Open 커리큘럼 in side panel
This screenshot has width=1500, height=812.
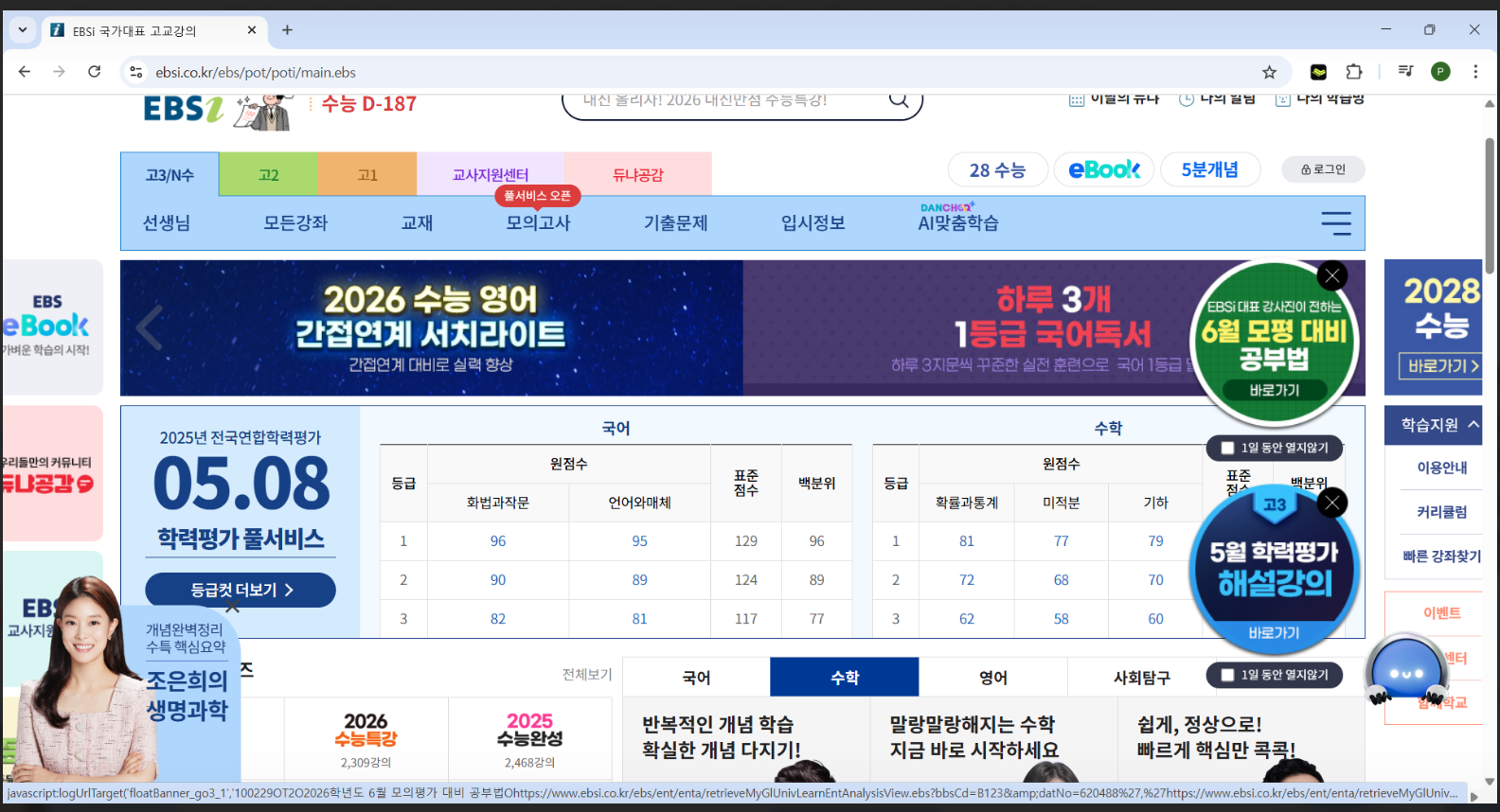coord(1442,512)
